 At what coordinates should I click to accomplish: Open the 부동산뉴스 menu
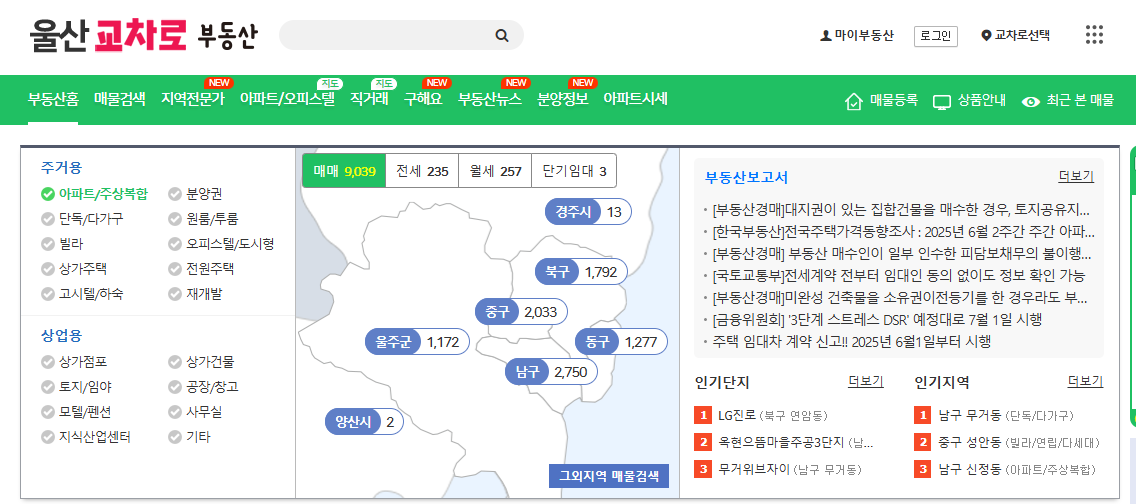tap(490, 99)
